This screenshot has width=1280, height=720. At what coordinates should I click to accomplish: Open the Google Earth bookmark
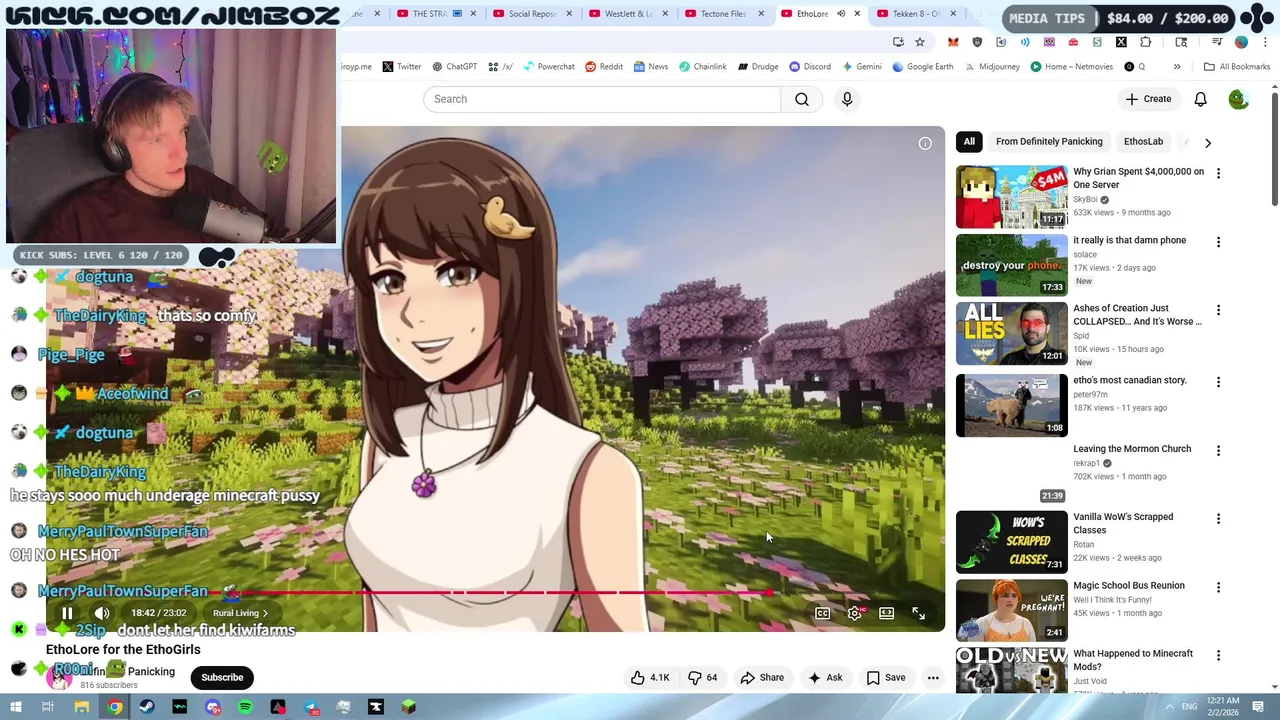click(x=923, y=67)
